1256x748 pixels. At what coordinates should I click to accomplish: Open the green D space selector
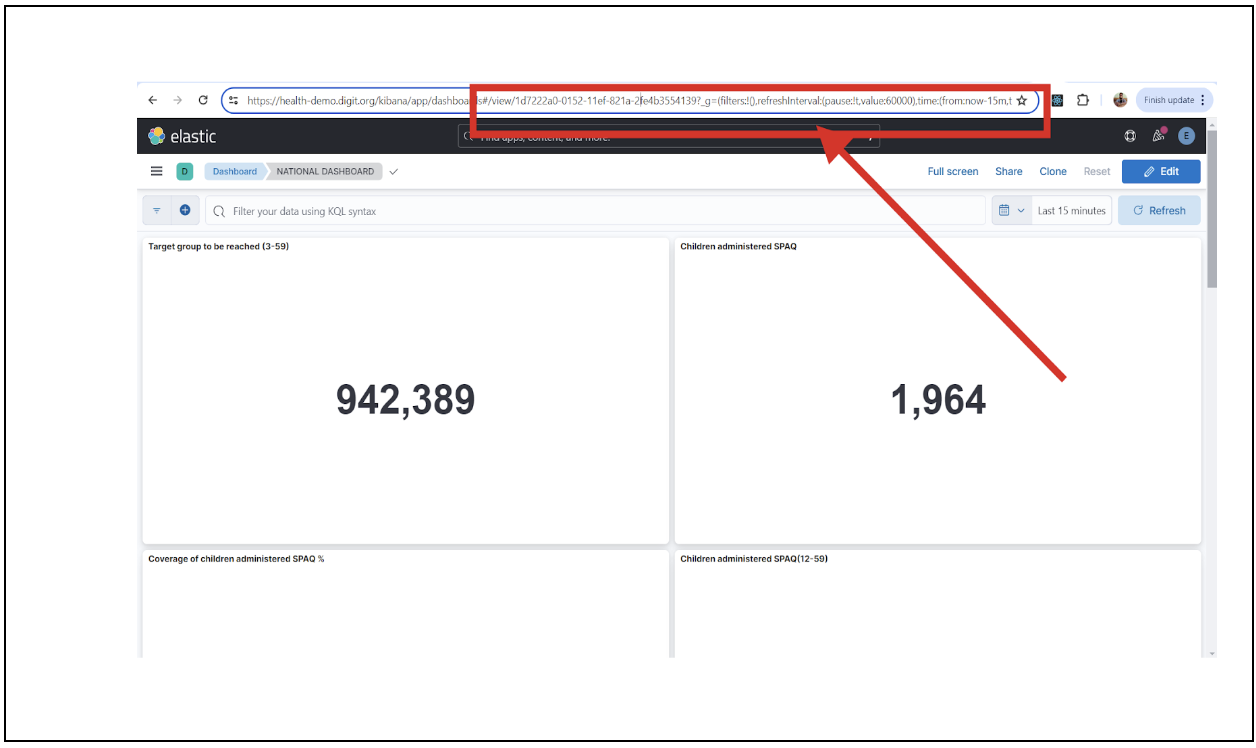click(x=184, y=171)
